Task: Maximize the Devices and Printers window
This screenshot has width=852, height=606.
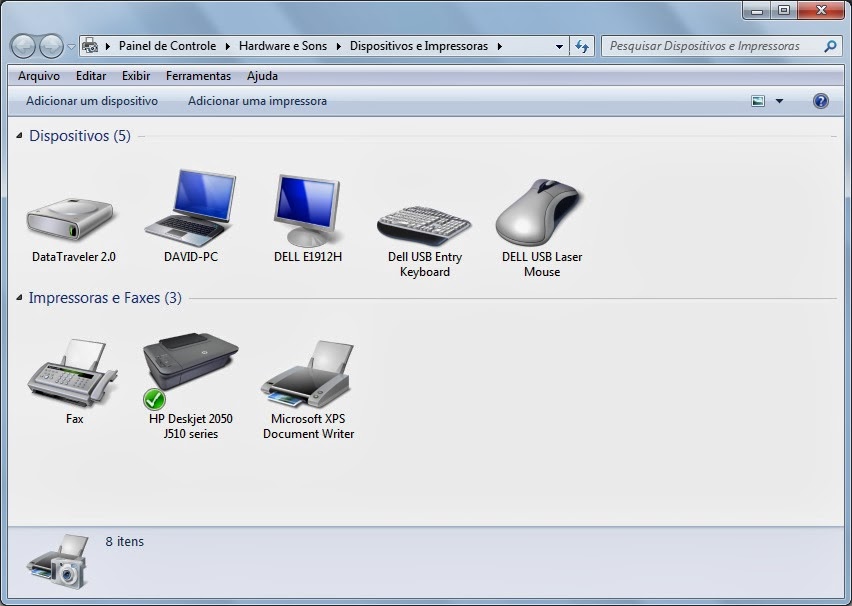Action: click(784, 10)
